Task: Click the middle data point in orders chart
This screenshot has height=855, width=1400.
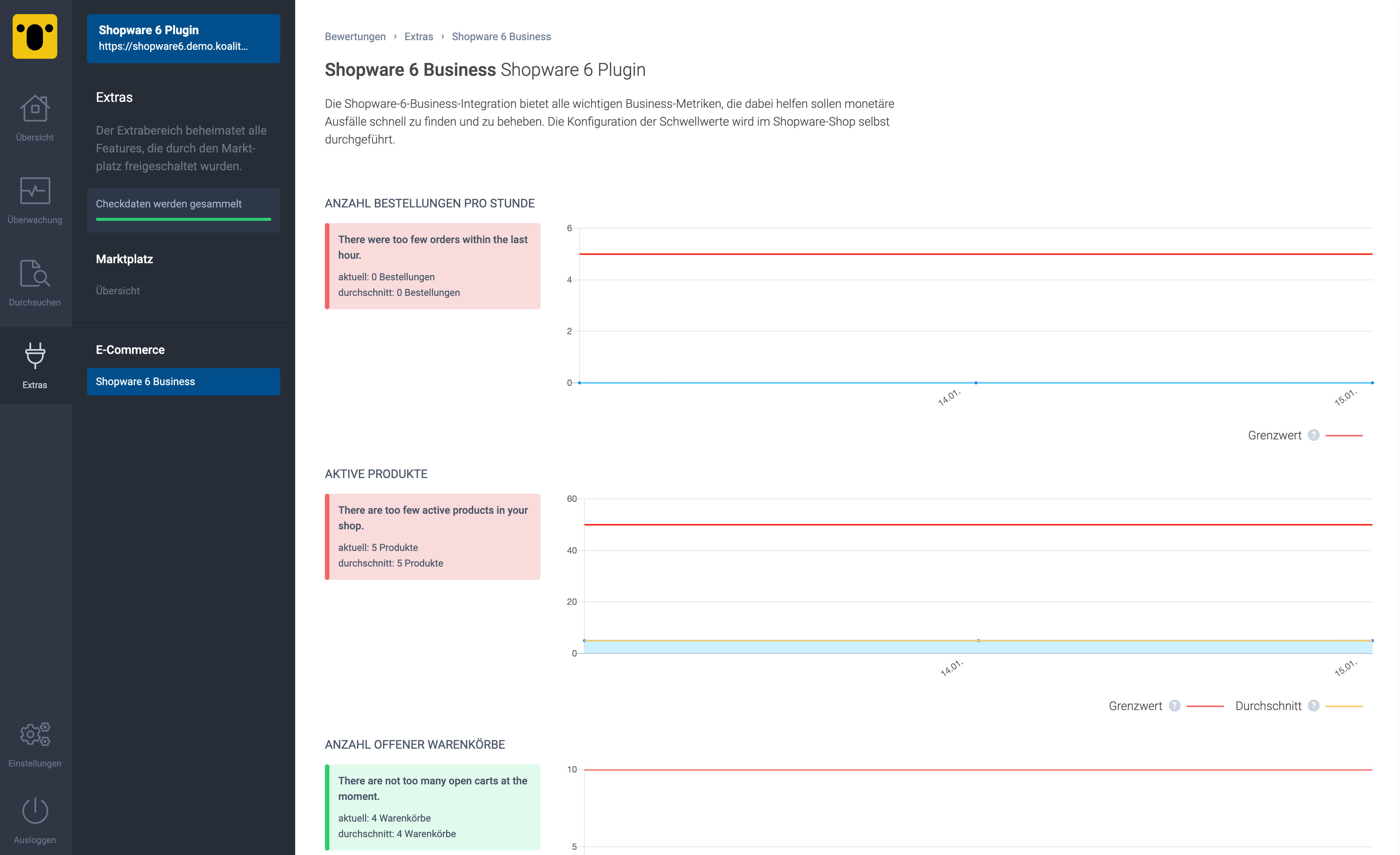Action: click(x=976, y=383)
